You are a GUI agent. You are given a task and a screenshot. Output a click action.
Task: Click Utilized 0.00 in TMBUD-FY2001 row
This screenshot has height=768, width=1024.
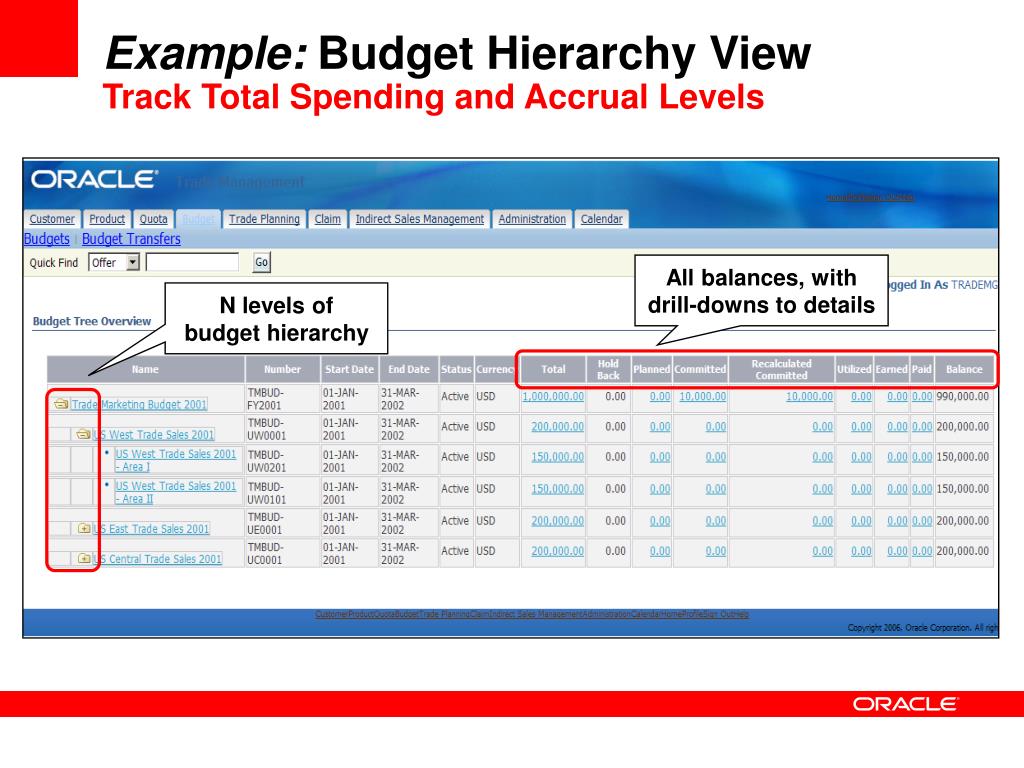point(861,396)
